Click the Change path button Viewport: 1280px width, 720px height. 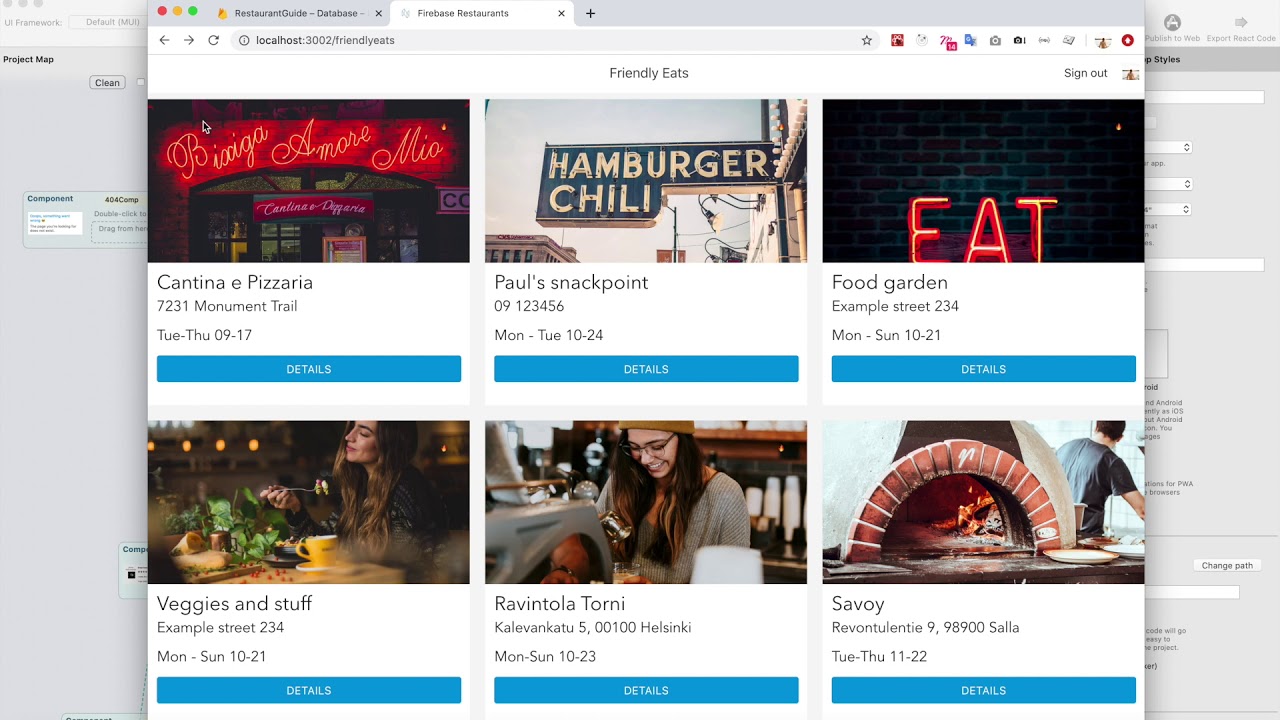[1227, 566]
